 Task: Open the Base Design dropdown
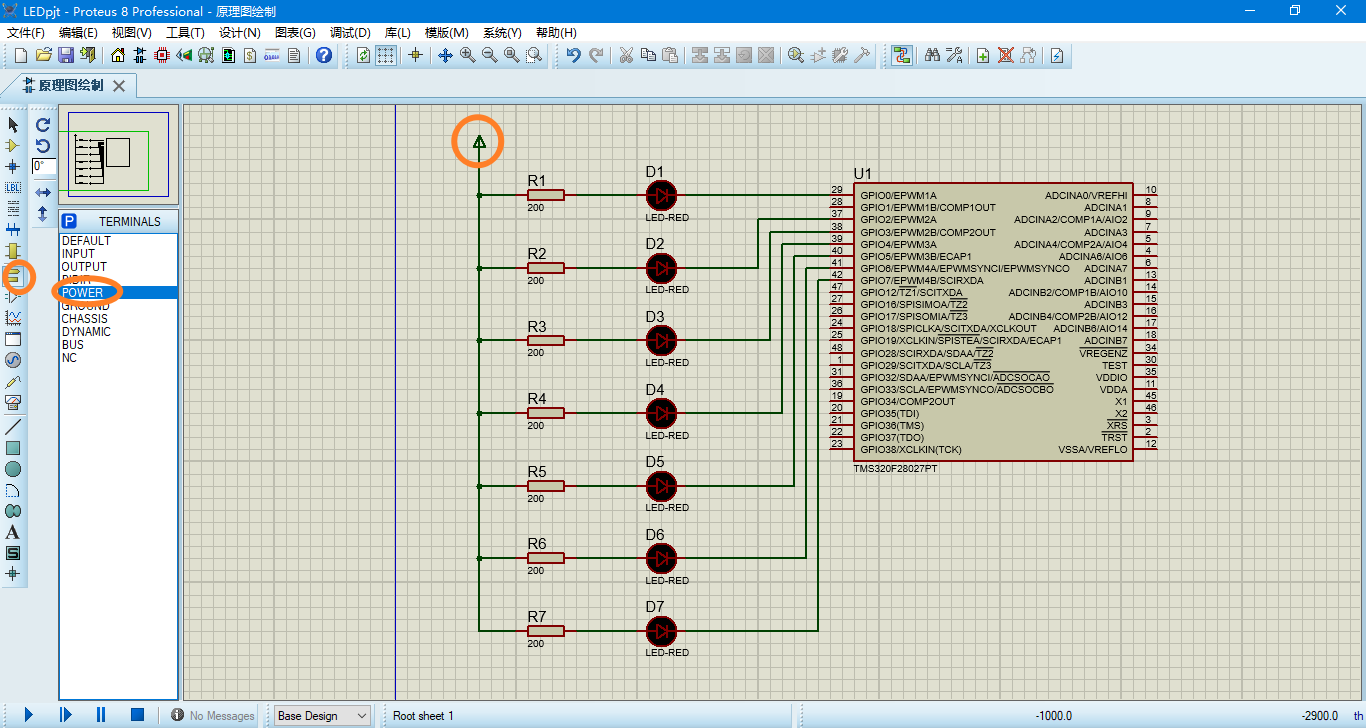[321, 715]
